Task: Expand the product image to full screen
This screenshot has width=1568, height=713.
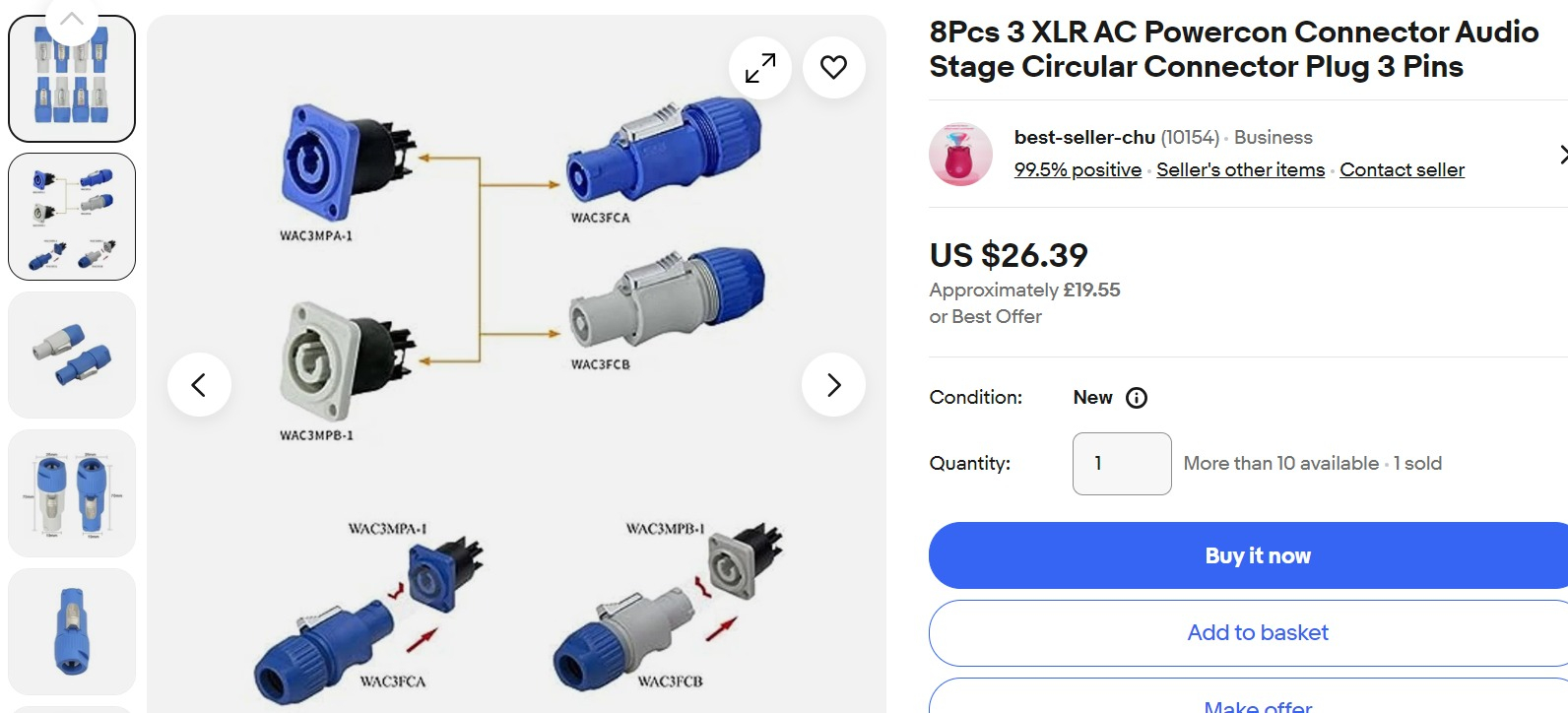Action: [x=759, y=68]
